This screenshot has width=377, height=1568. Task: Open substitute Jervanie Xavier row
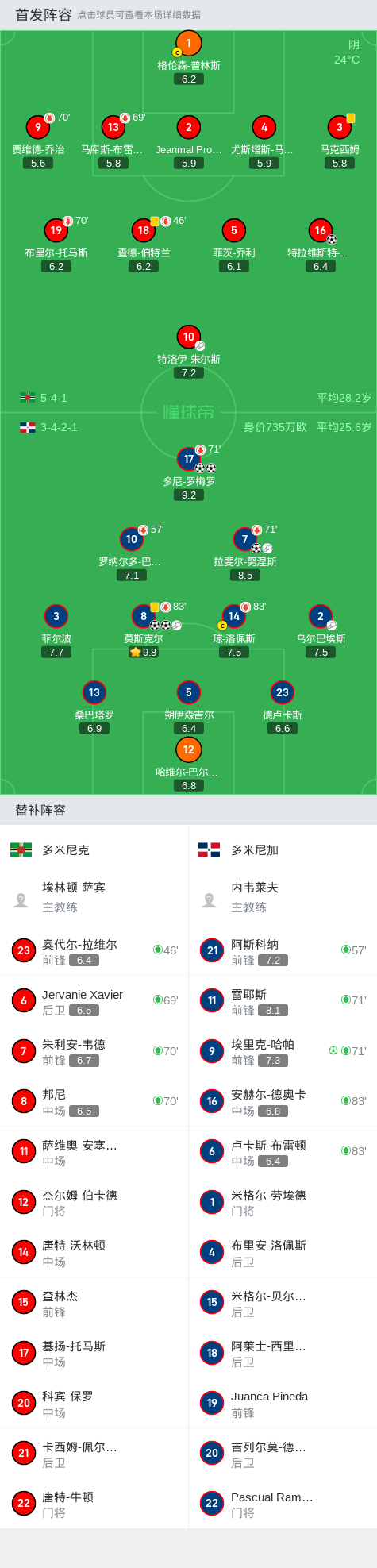click(94, 1001)
